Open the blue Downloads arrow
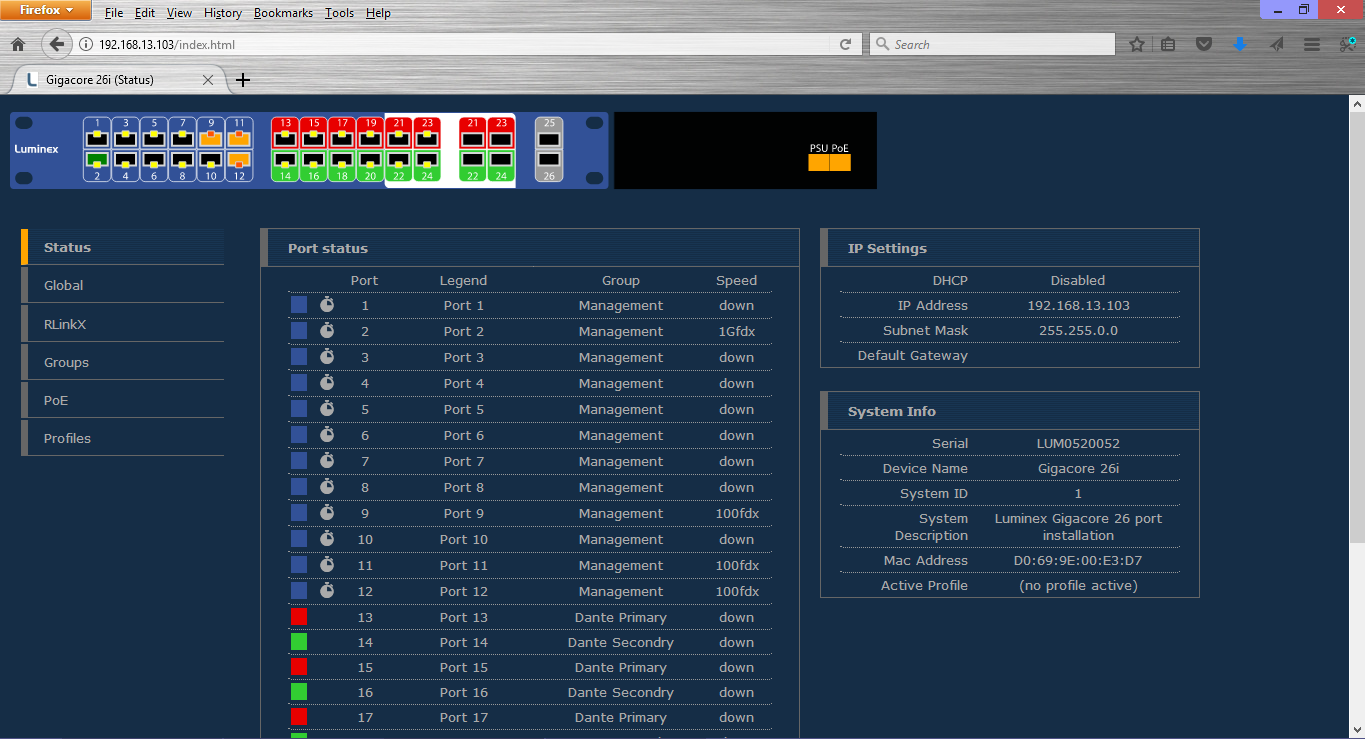Screen dimensions: 1365x739 [1240, 44]
